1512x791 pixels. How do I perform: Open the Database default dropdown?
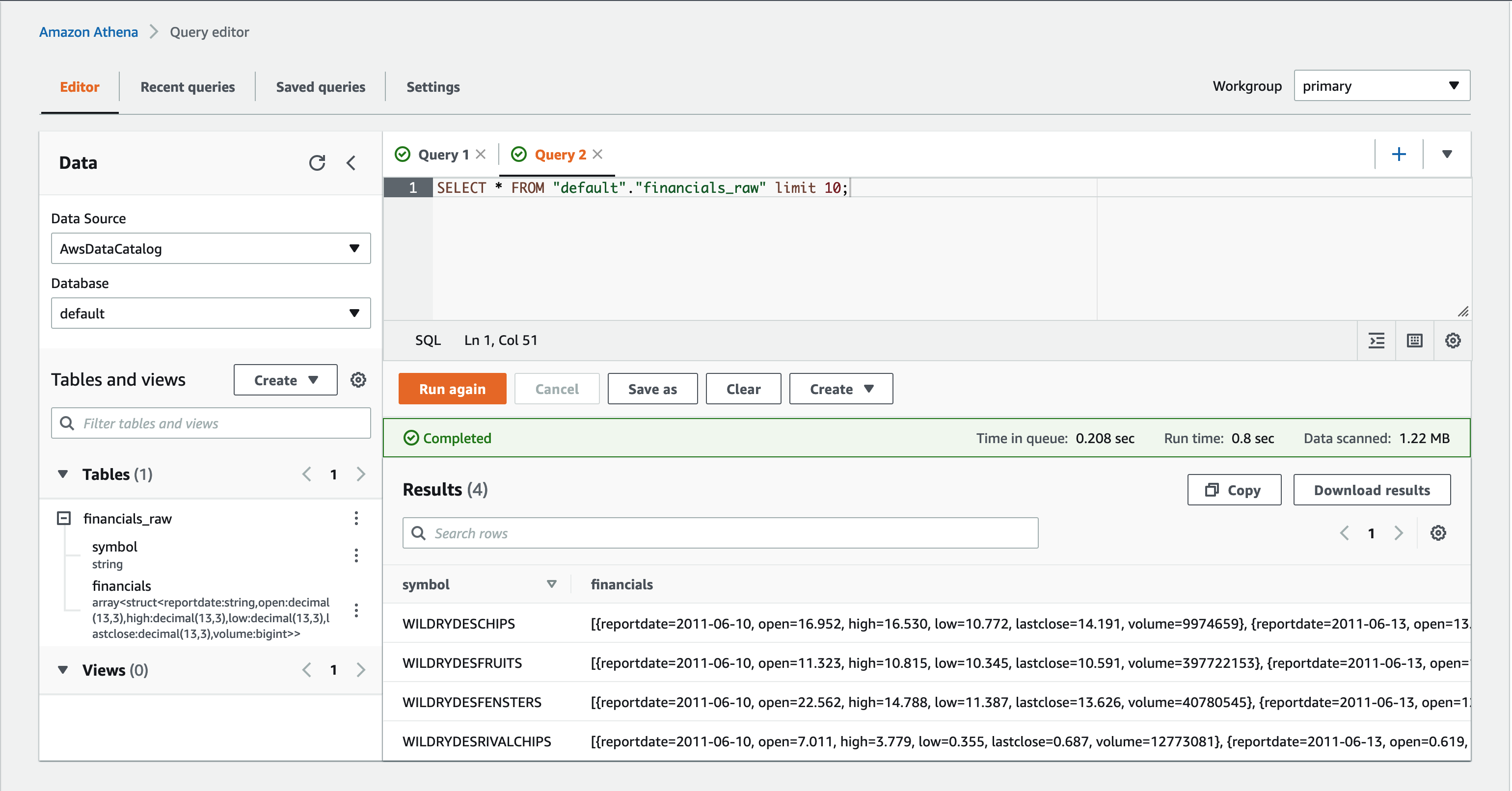(211, 313)
